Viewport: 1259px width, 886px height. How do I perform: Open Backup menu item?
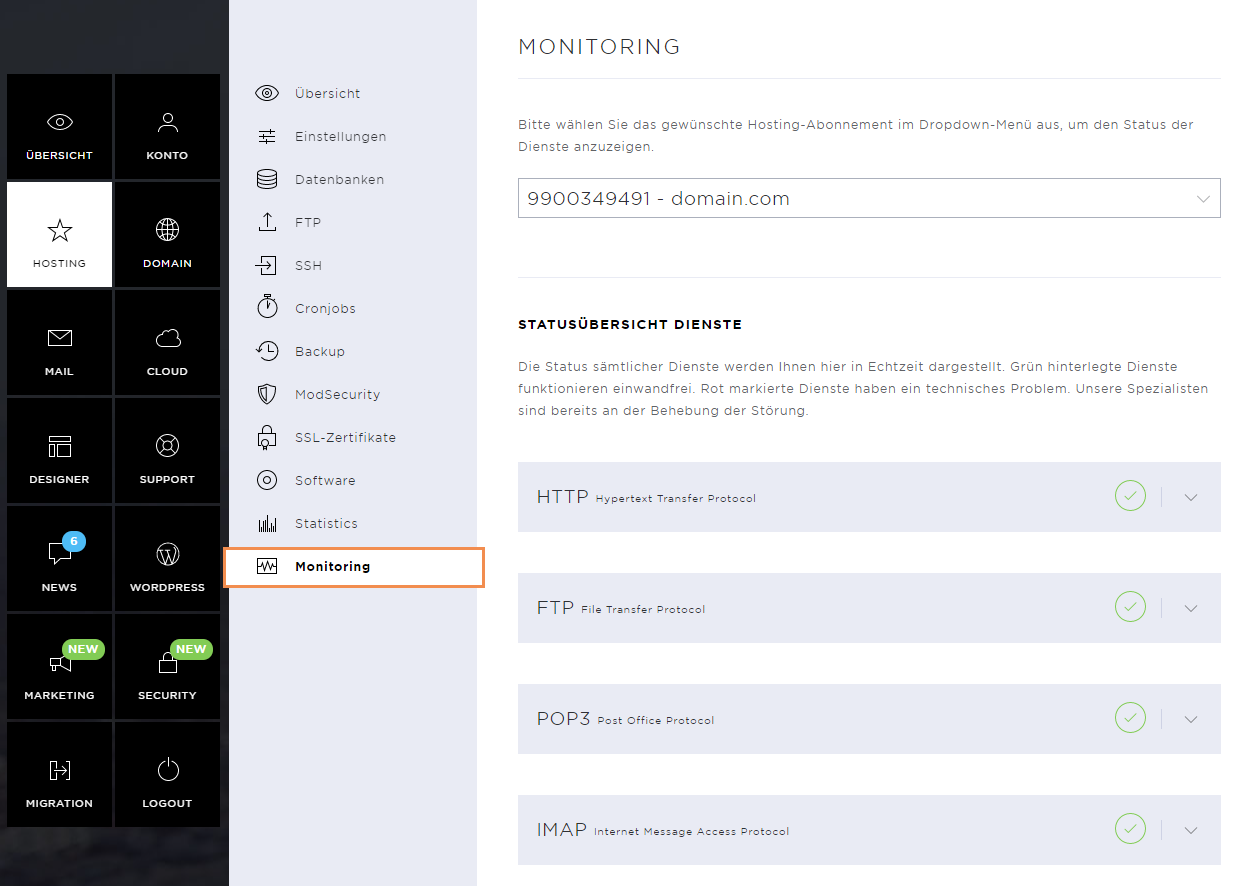click(320, 351)
